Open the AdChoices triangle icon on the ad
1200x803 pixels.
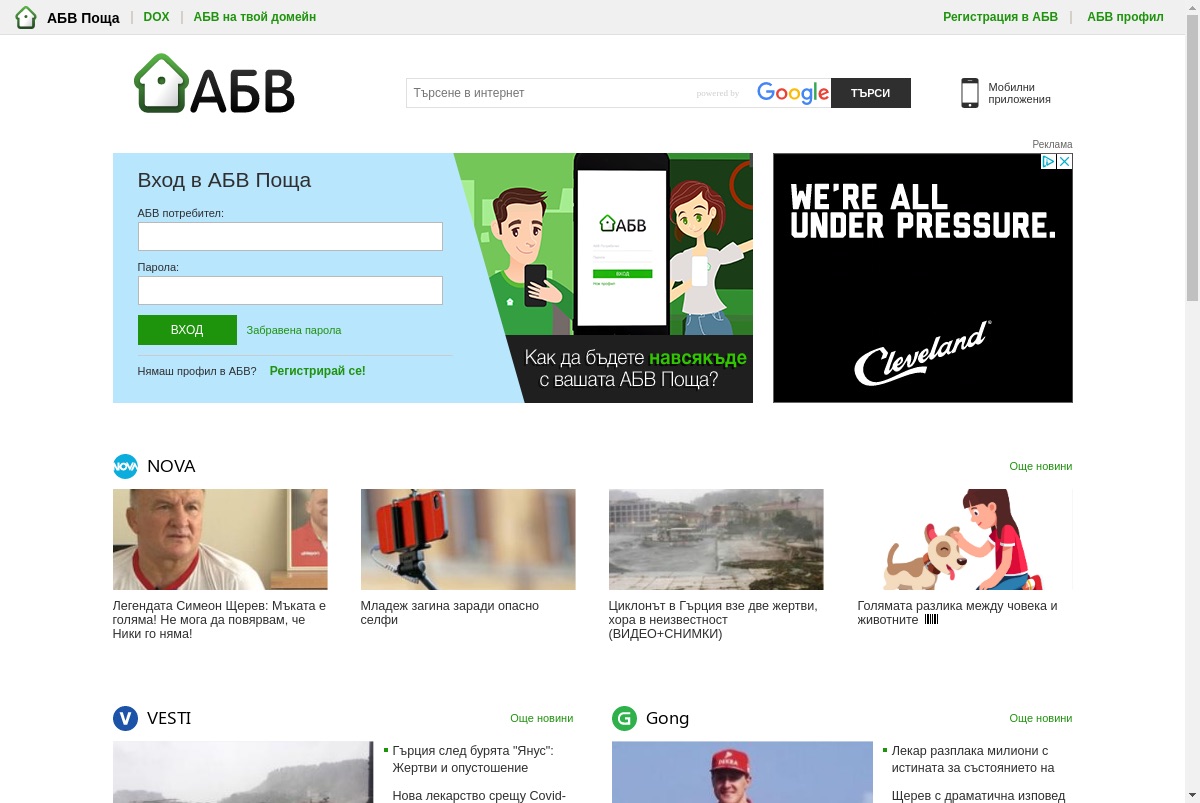click(x=1049, y=161)
